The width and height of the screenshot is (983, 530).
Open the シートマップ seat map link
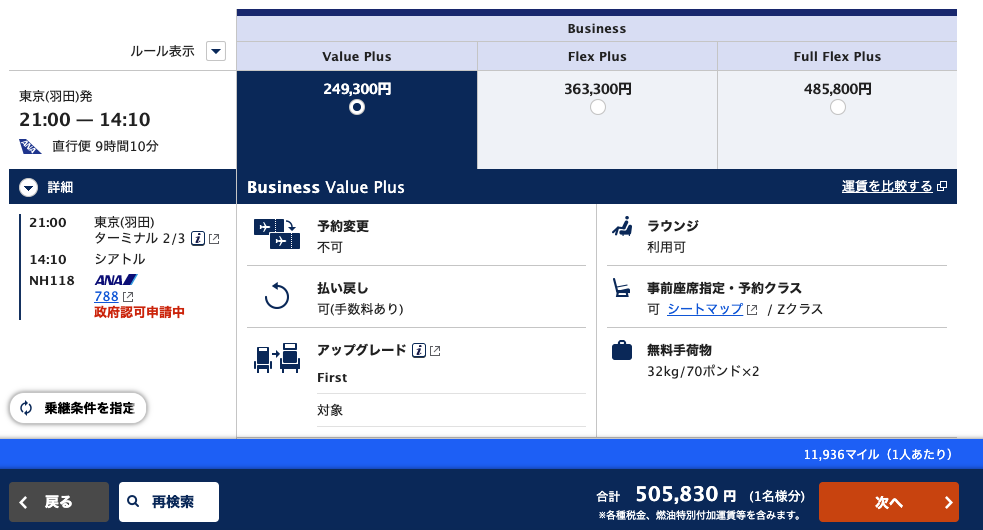tap(705, 310)
